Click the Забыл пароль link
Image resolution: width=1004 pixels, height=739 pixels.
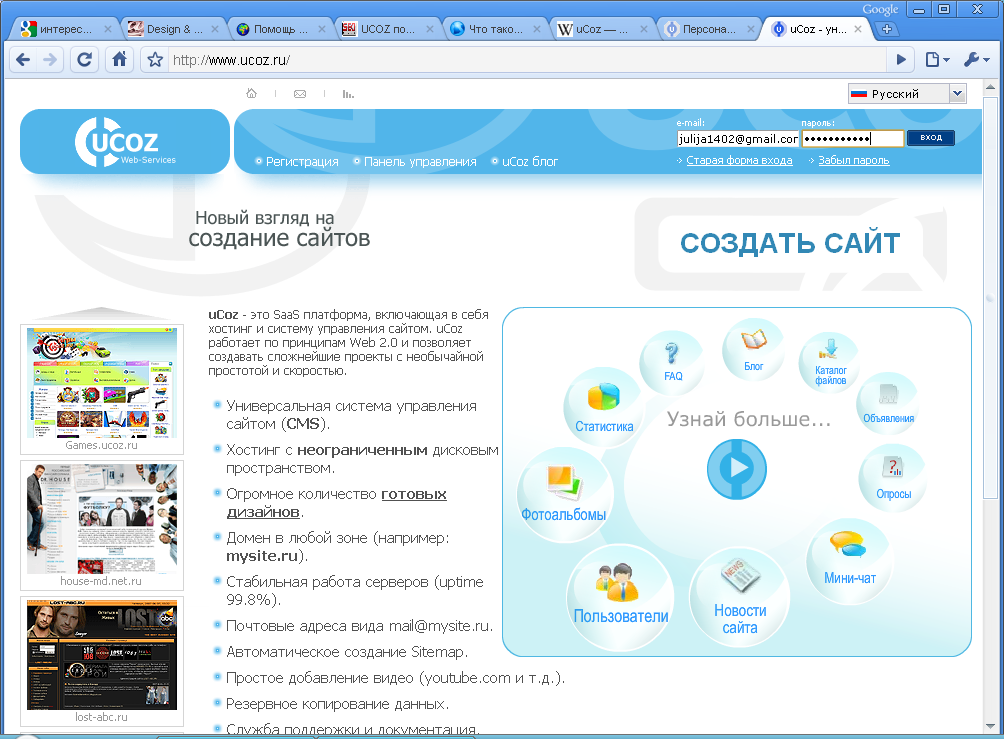[x=854, y=160]
